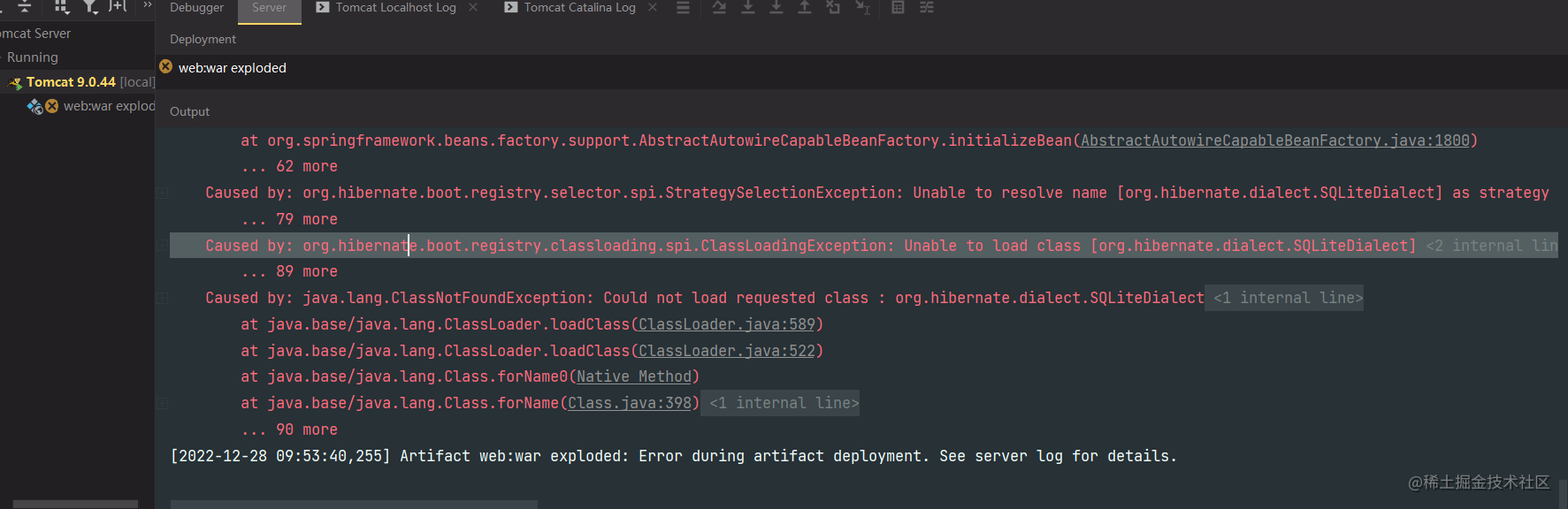Open Native Method stack trace link
This screenshot has height=509, width=1568.
point(633,376)
